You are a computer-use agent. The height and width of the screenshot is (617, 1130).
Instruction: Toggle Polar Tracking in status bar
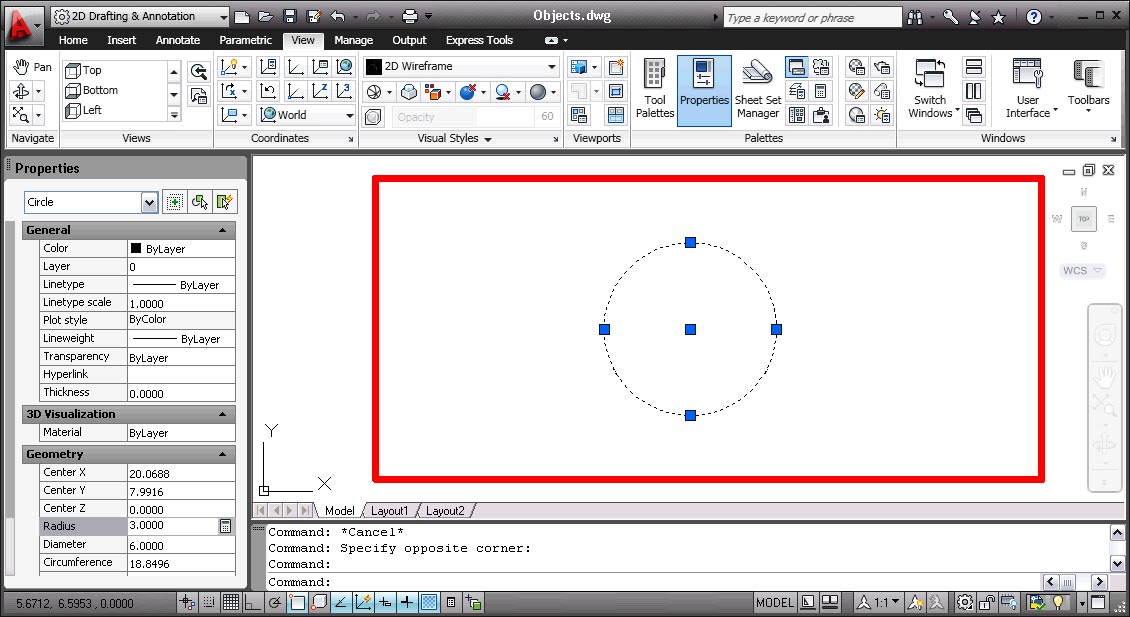[275, 603]
